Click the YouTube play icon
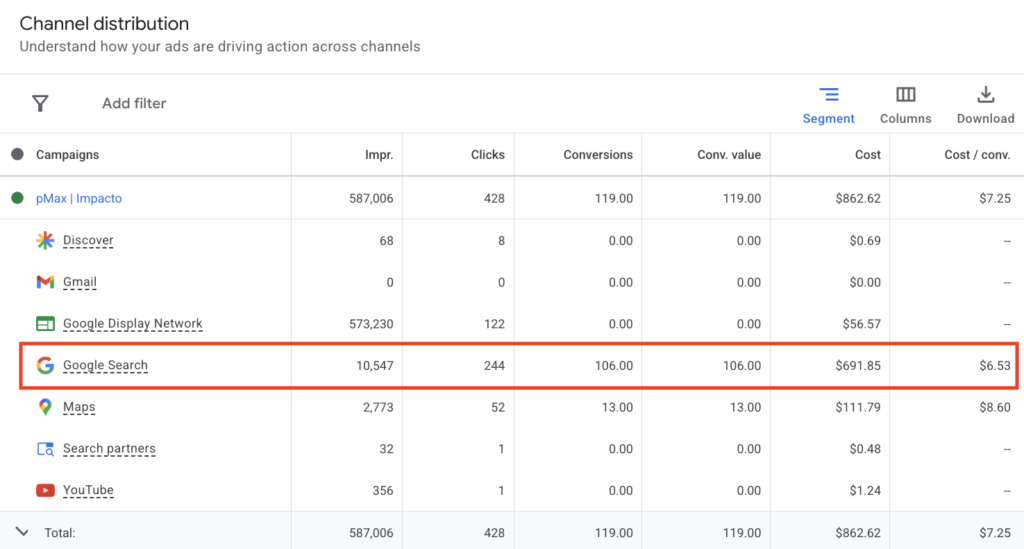Image resolution: width=1024 pixels, height=549 pixels. pyautogui.click(x=45, y=490)
